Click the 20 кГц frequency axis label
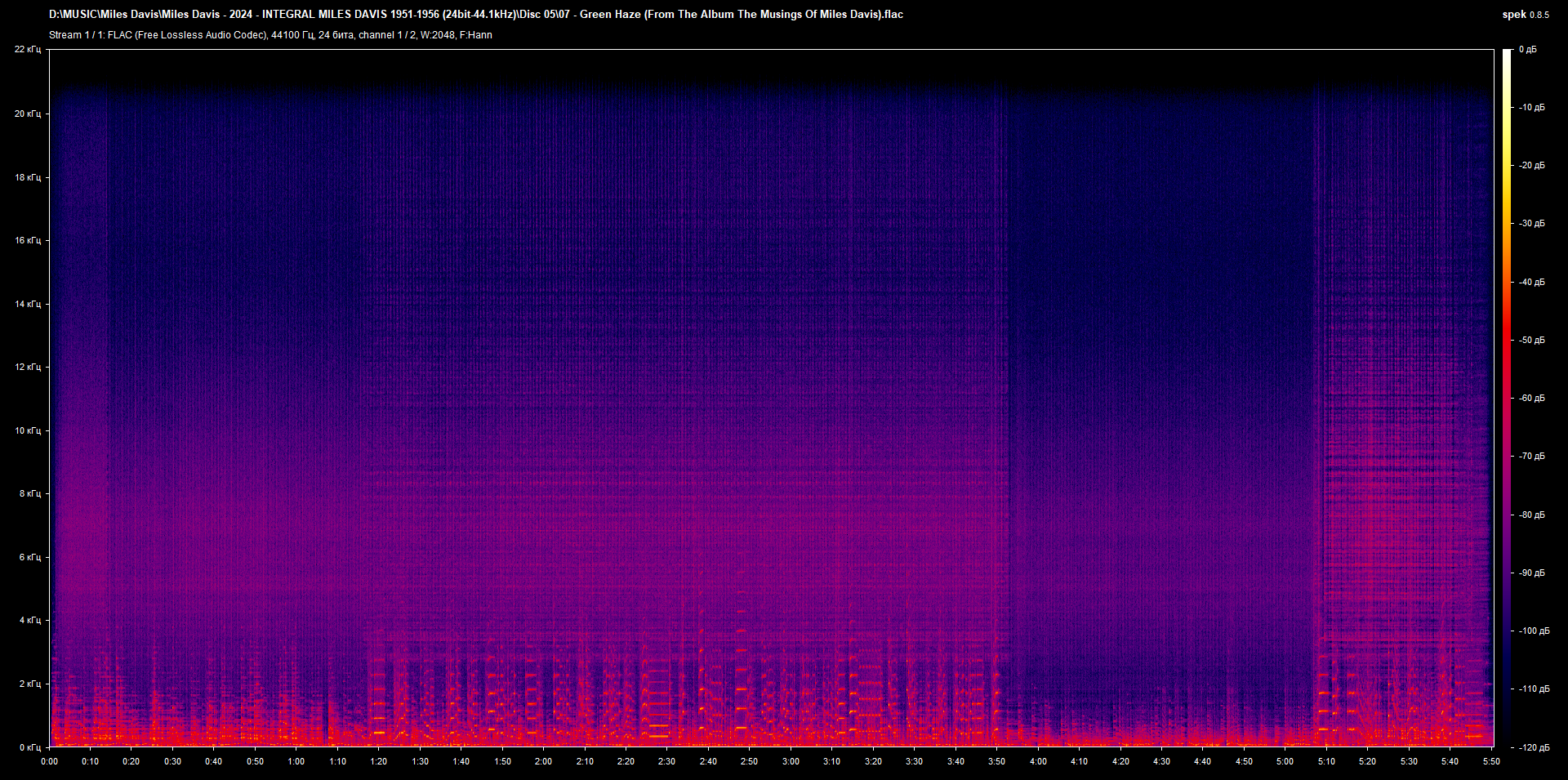 (x=28, y=114)
